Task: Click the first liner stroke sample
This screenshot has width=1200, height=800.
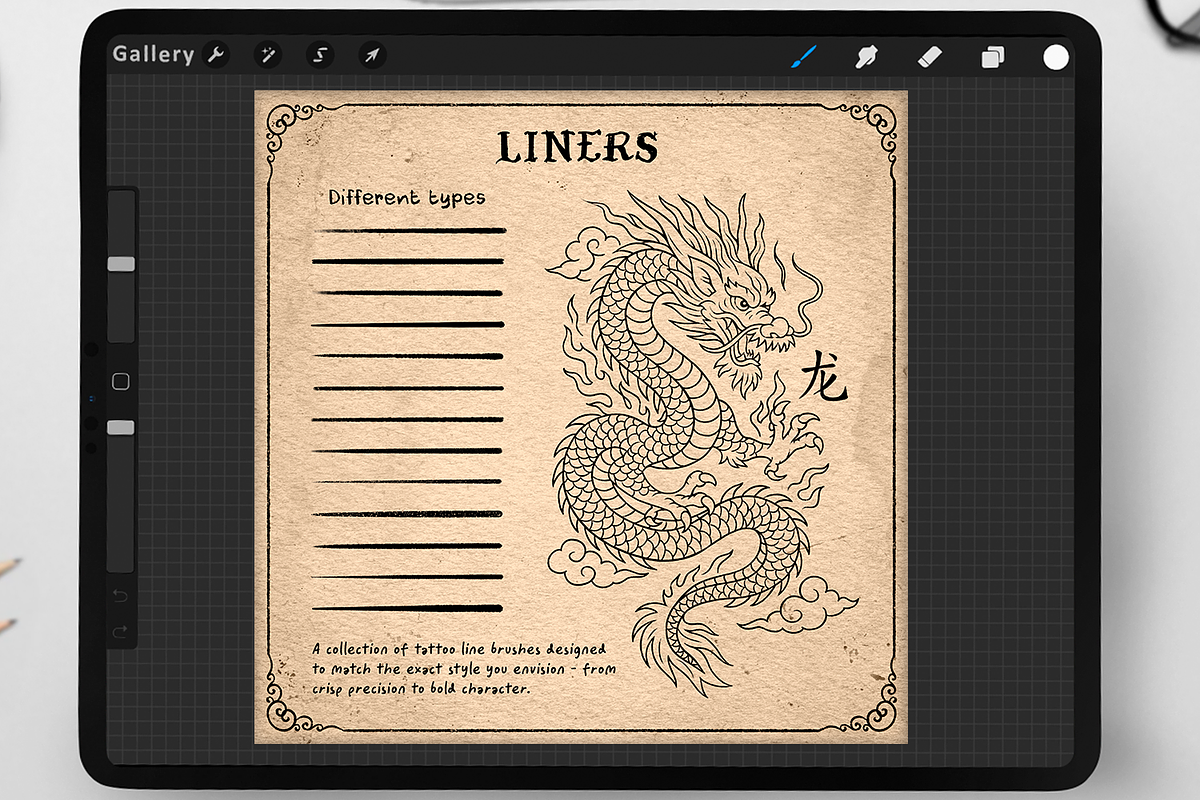Action: pos(411,230)
